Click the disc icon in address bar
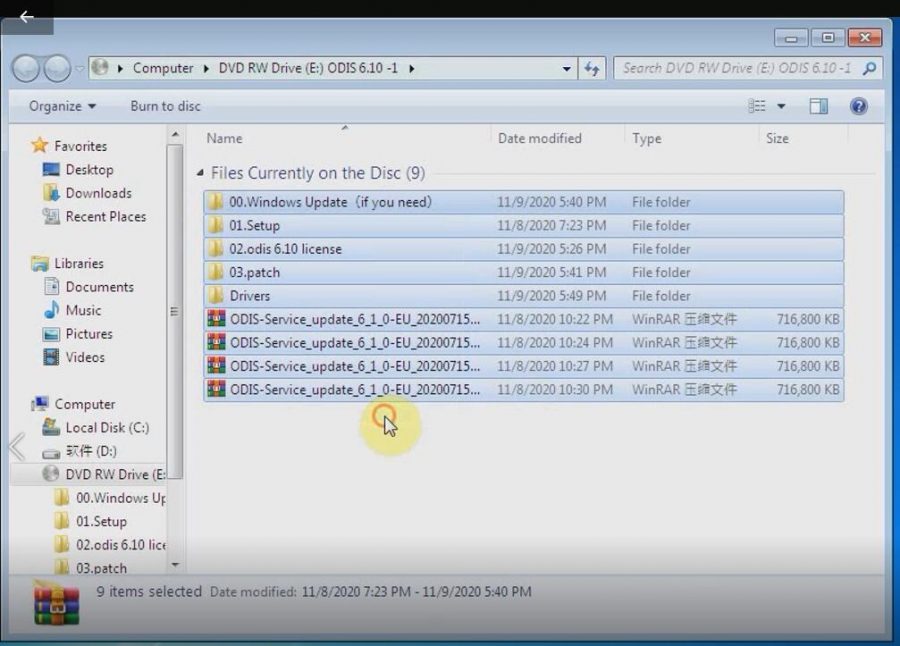Image resolution: width=900 pixels, height=646 pixels. 100,68
